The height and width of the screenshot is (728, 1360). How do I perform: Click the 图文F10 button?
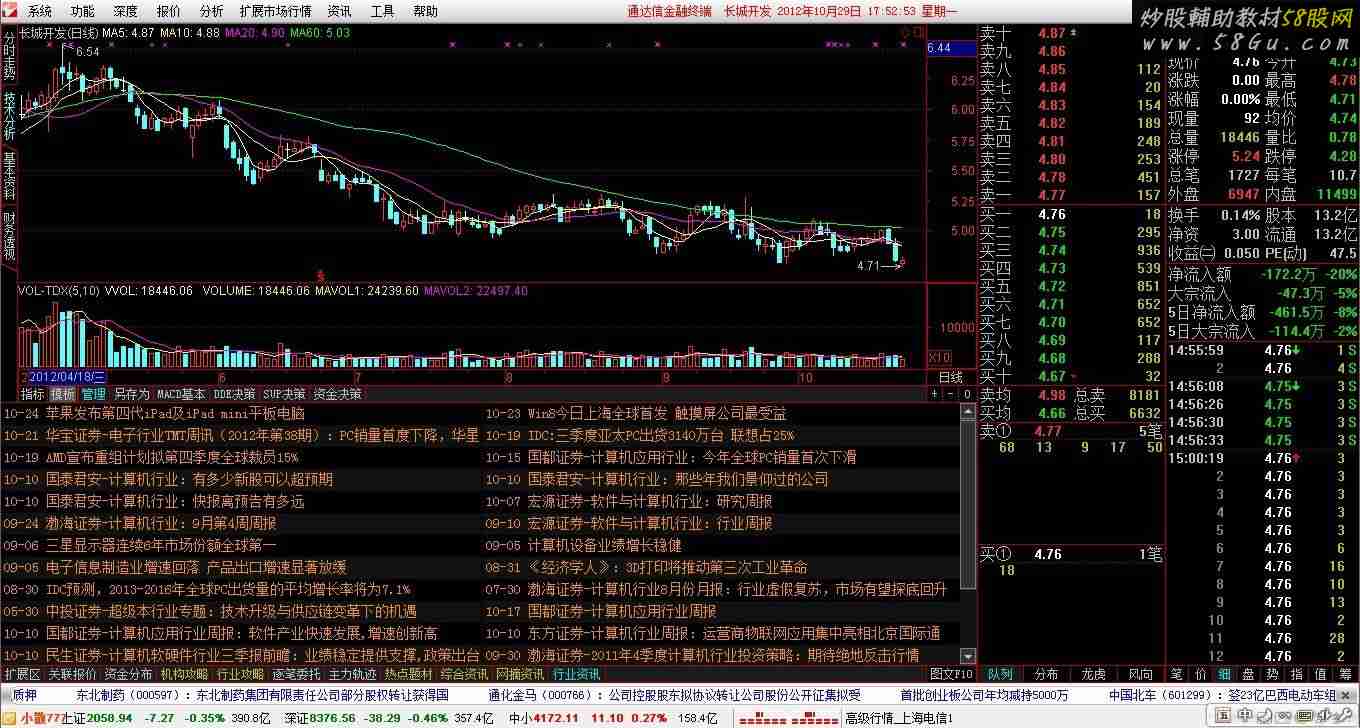951,674
